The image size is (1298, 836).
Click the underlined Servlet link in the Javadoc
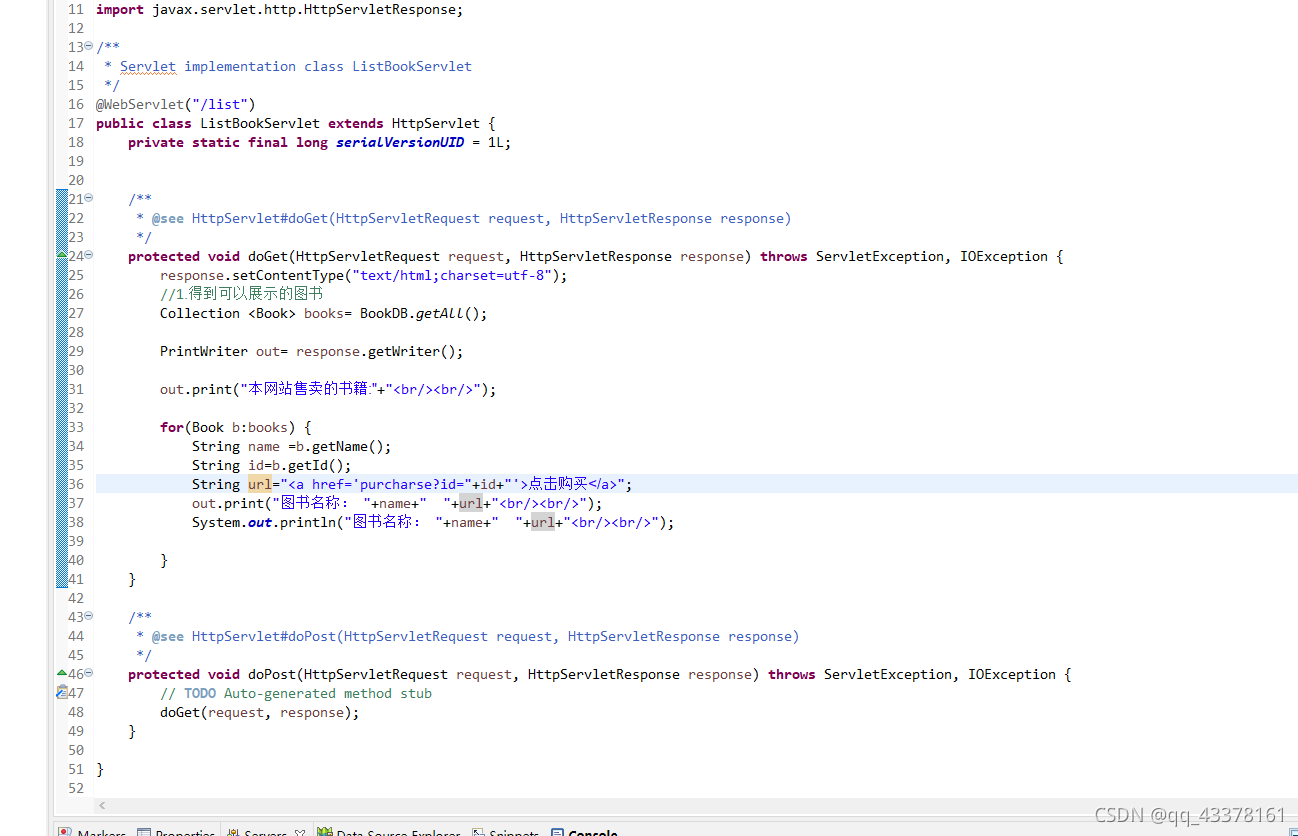(x=147, y=65)
